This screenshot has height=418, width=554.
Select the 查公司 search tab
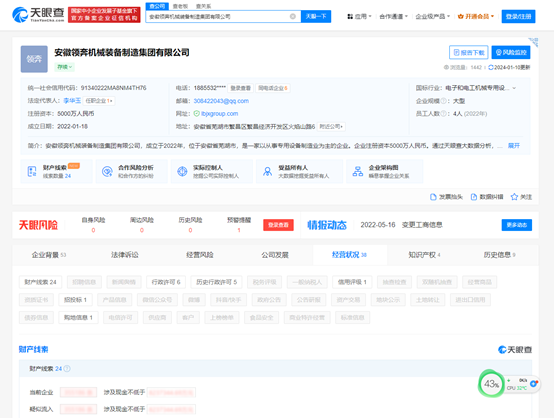pos(157,6)
